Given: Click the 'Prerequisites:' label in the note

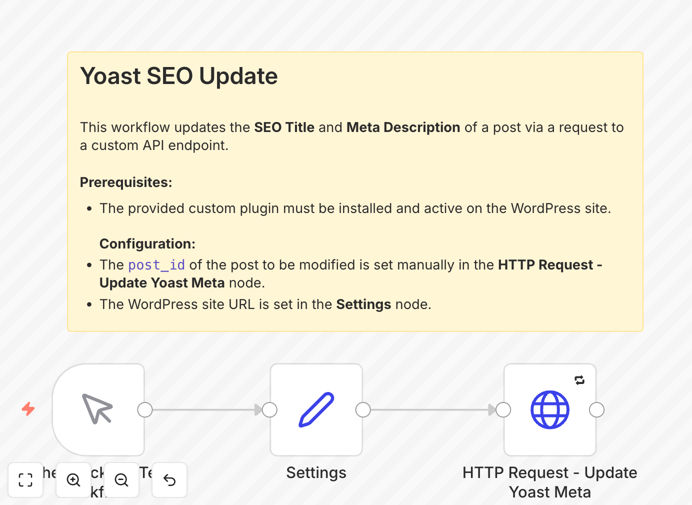Looking at the screenshot, I should click(126, 182).
